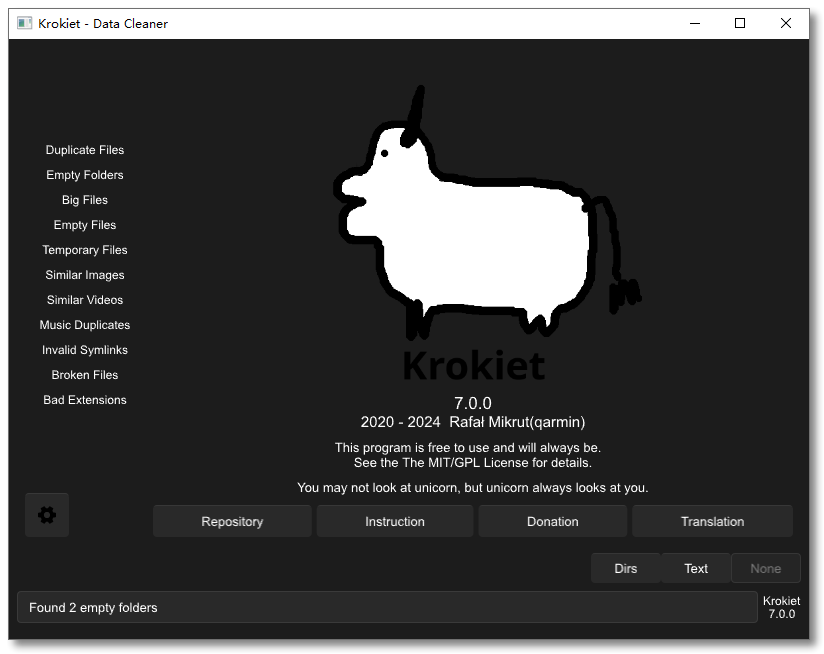The image size is (824, 654).
Task: Go to Broken Files tool
Action: point(85,375)
